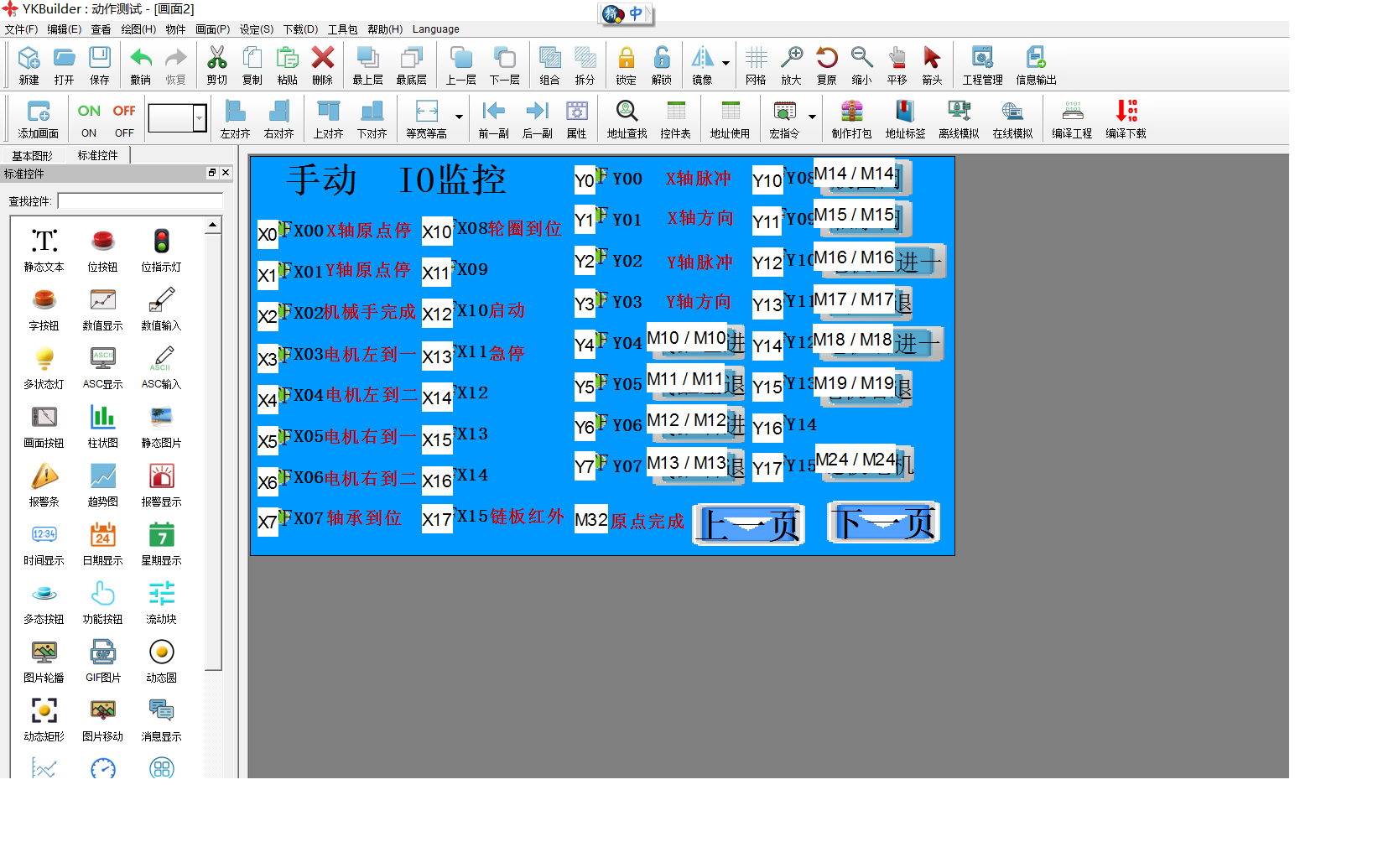Align objects to top with 上对齐

328,118
